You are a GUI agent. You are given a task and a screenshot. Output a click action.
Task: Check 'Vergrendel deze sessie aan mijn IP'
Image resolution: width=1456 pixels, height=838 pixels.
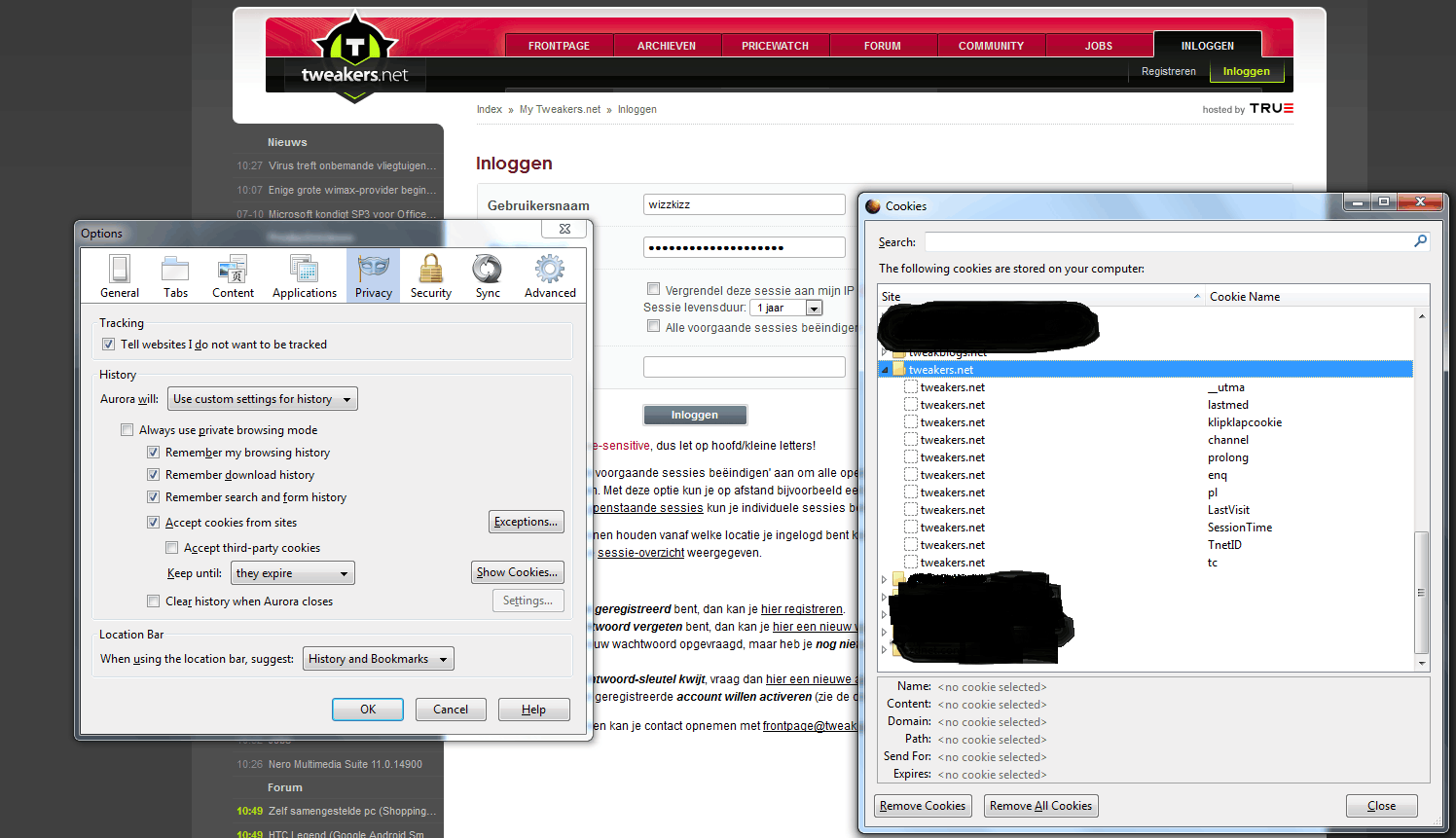(654, 289)
